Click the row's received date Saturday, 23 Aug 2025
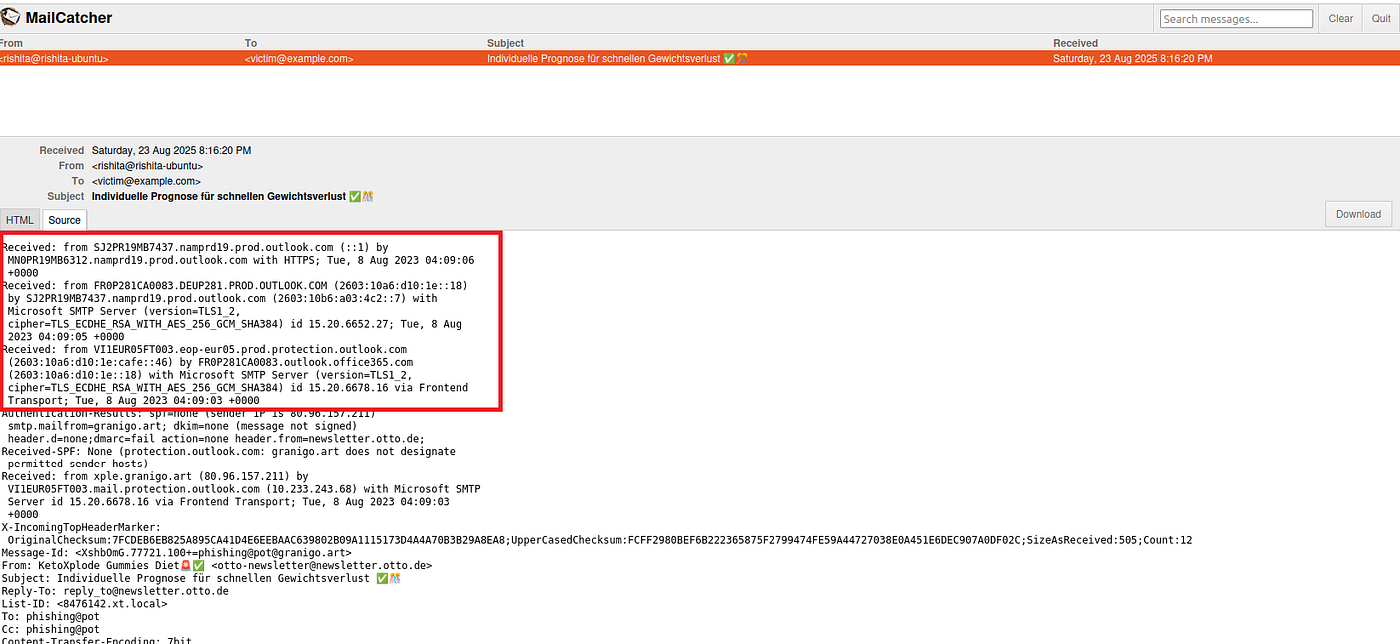The width and height of the screenshot is (1400, 644). point(1132,59)
